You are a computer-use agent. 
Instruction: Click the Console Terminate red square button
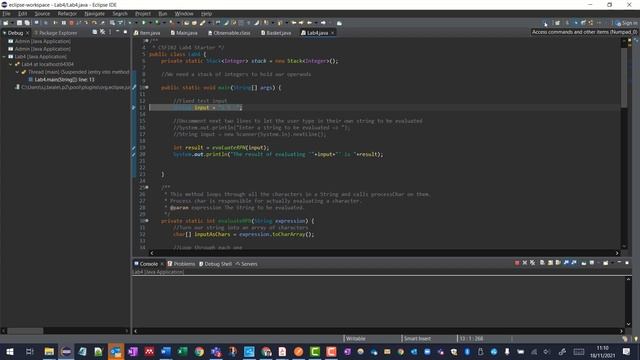coord(517,263)
